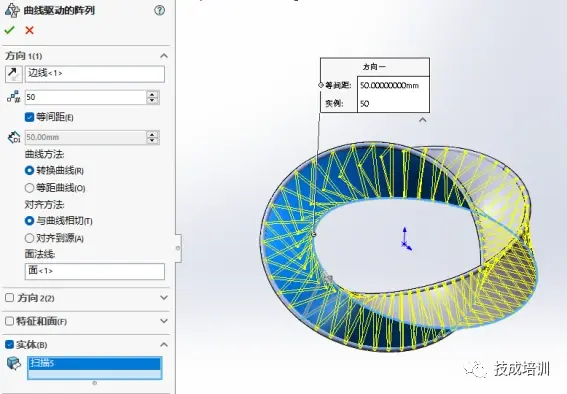Select 扫描5 in the bodies list

[94, 363]
